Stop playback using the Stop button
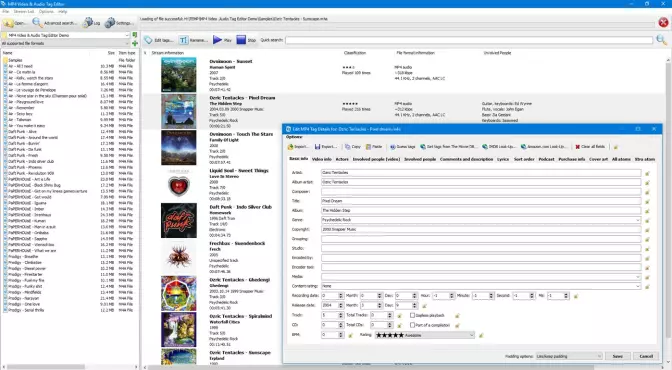The width and height of the screenshot is (672, 370). (x=246, y=40)
